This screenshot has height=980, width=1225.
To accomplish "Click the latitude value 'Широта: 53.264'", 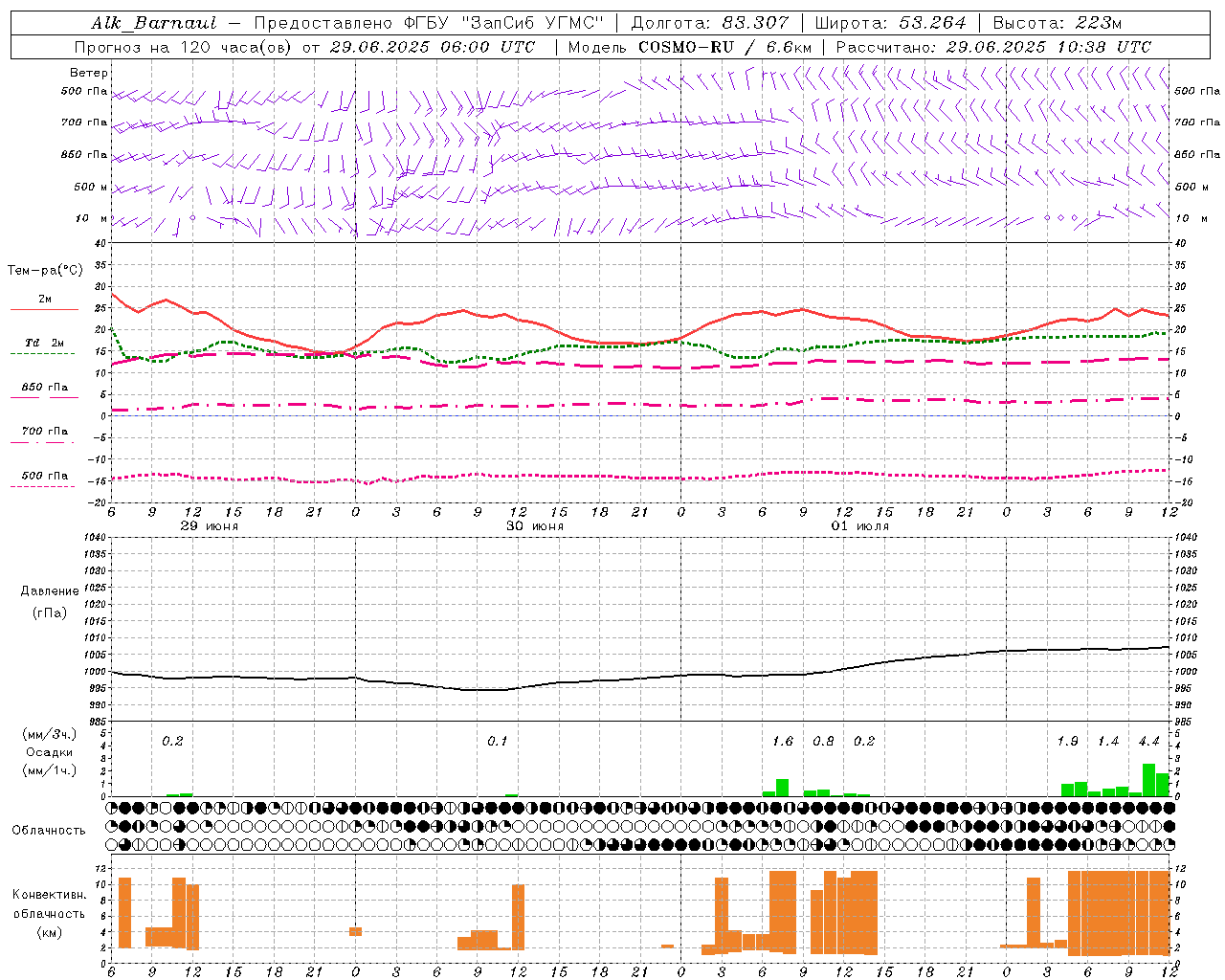I will pyautogui.click(x=890, y=23).
